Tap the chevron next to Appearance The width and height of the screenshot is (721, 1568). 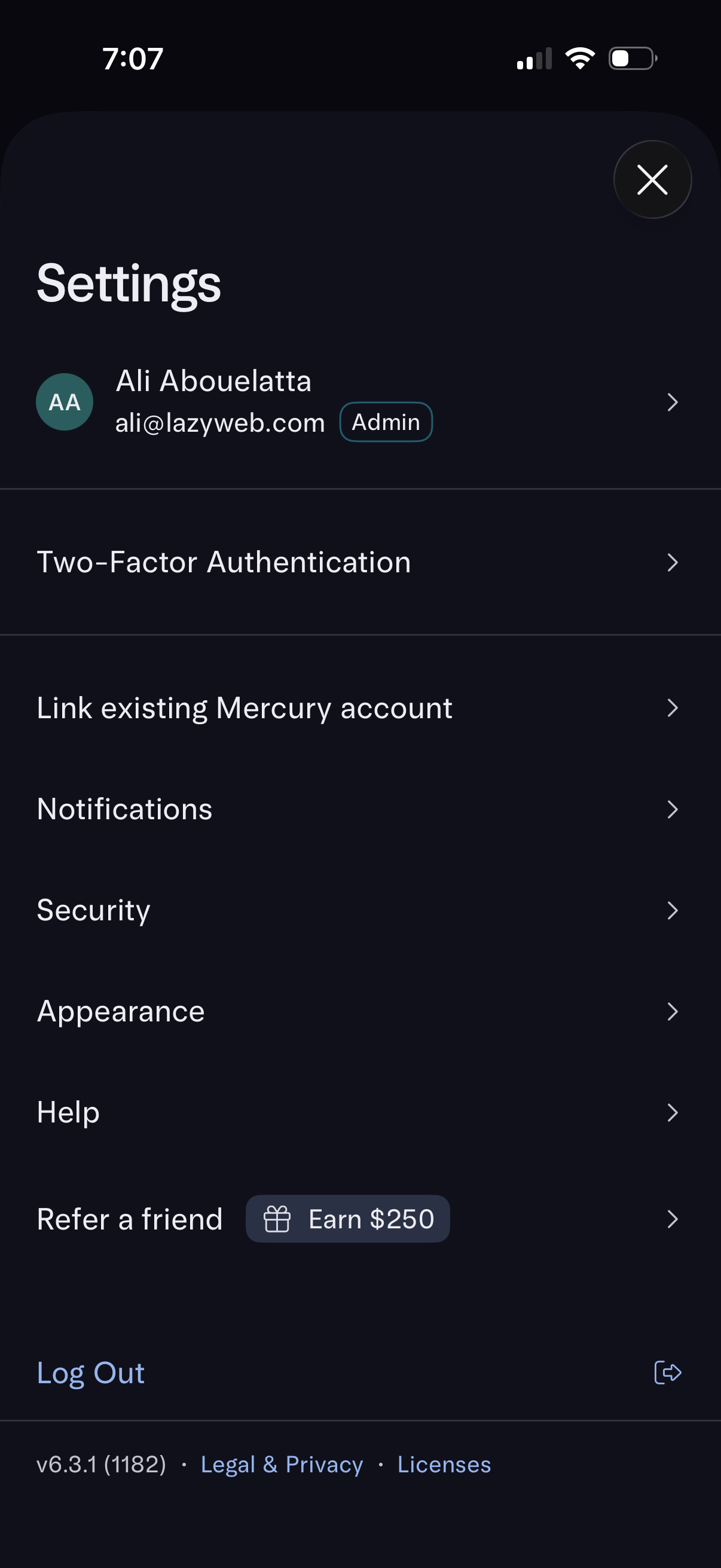coord(672,1012)
